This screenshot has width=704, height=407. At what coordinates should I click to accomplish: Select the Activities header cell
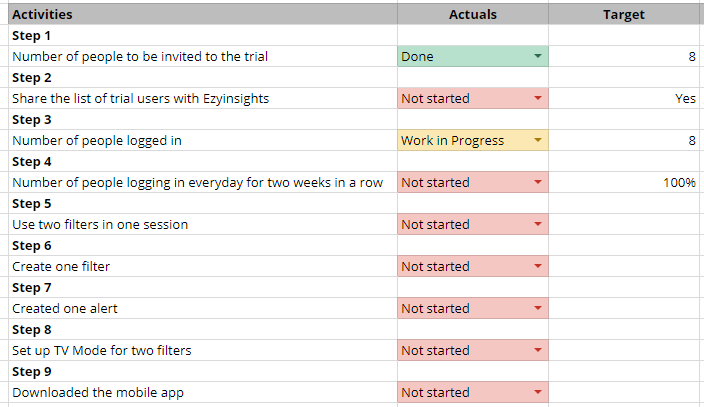pos(203,14)
